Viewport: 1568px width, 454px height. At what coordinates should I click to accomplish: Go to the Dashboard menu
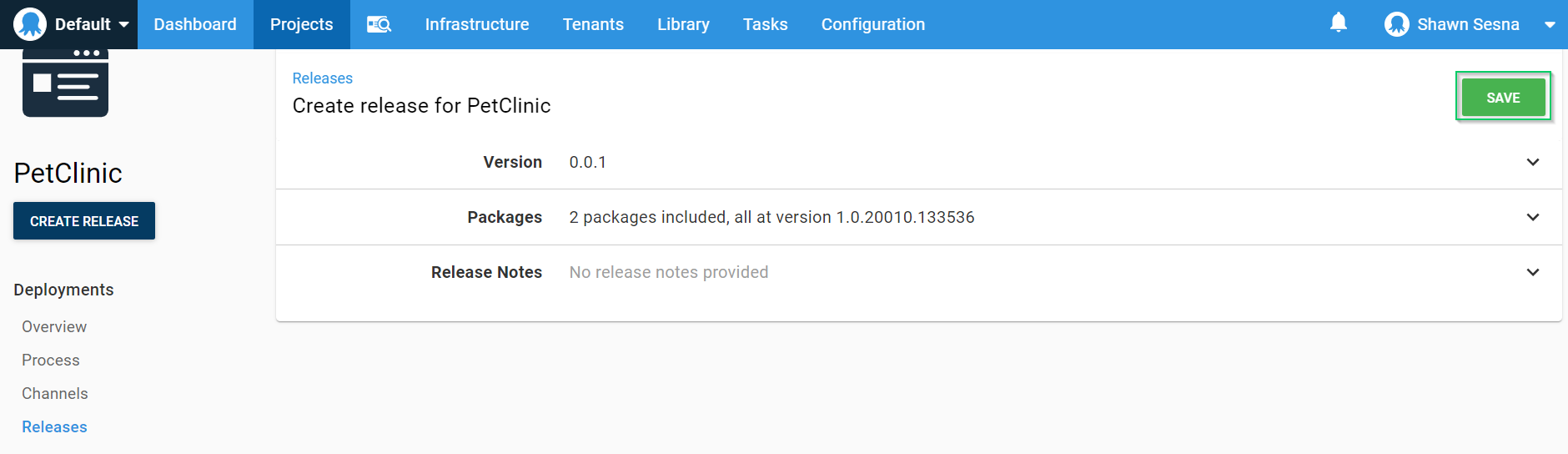(x=195, y=24)
